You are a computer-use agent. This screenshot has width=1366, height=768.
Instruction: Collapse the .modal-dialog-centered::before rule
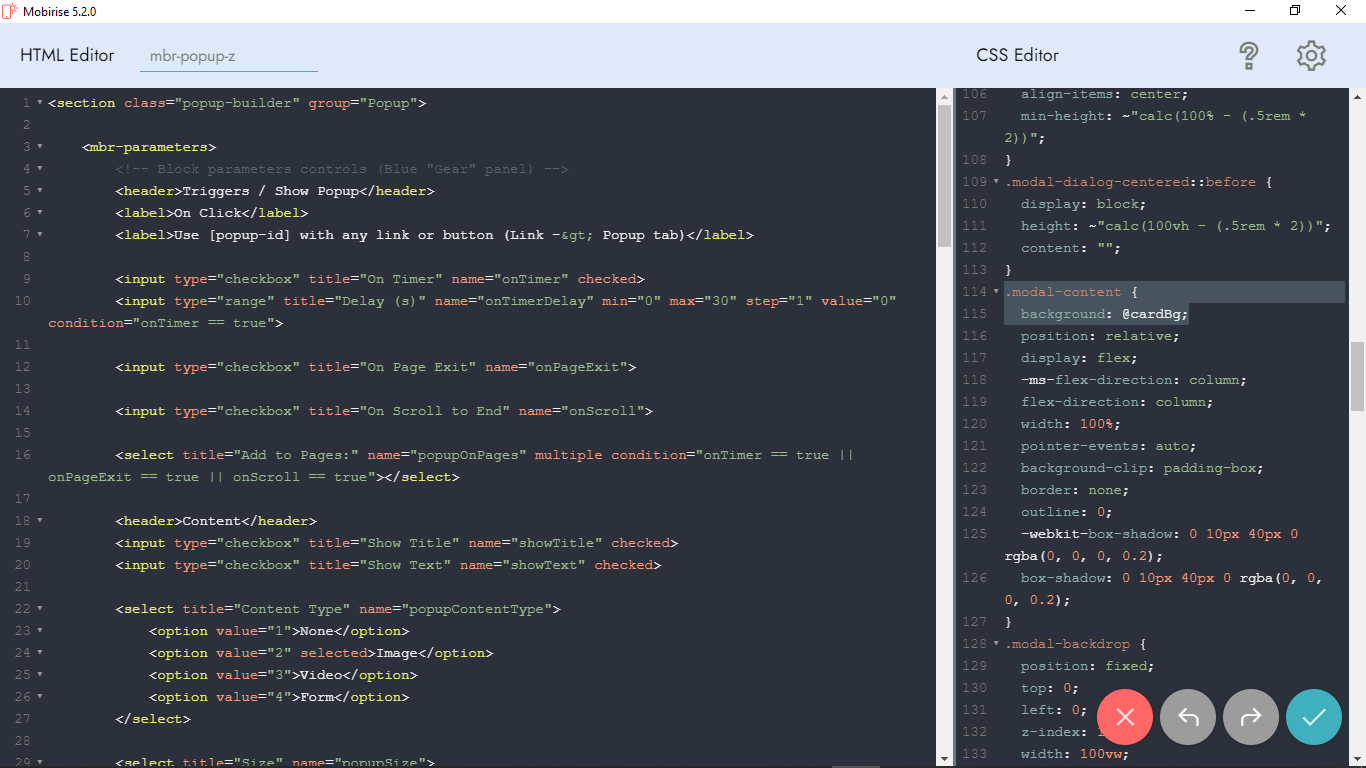tap(996, 182)
